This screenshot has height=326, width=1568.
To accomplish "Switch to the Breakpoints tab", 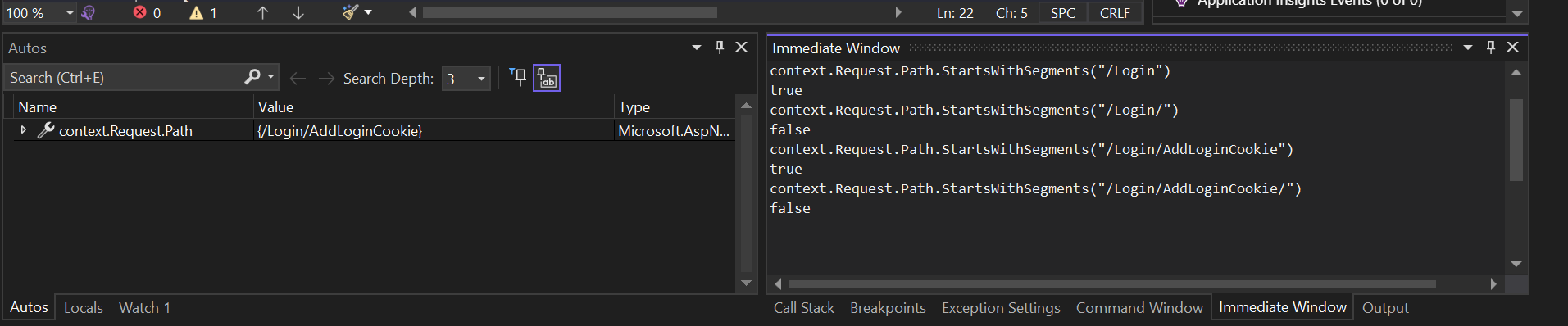I will pyautogui.click(x=888, y=308).
